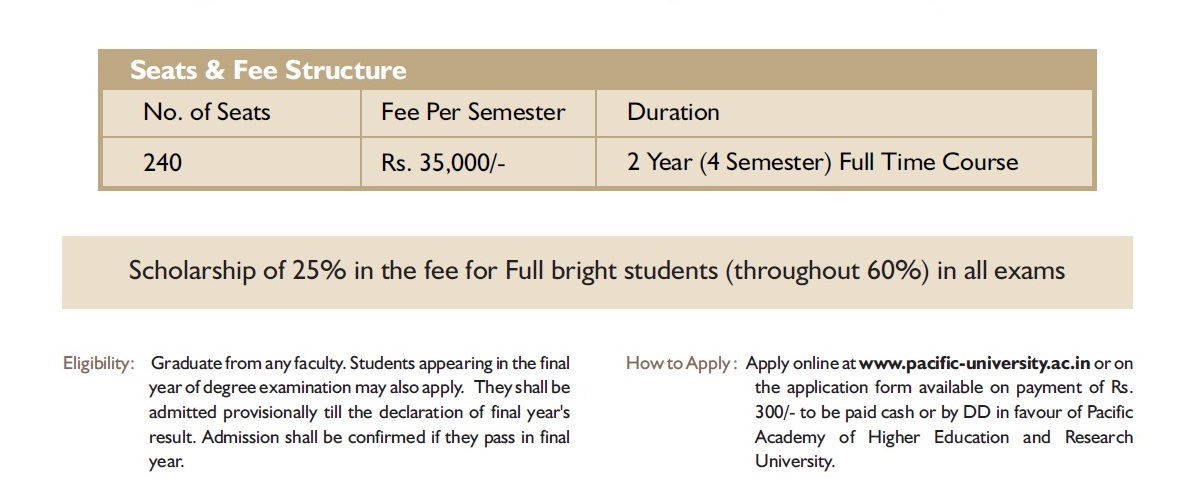This screenshot has height=494, width=1199.
Task: Click the 'admitted provisionally' line of eligibility text
Action: [359, 412]
